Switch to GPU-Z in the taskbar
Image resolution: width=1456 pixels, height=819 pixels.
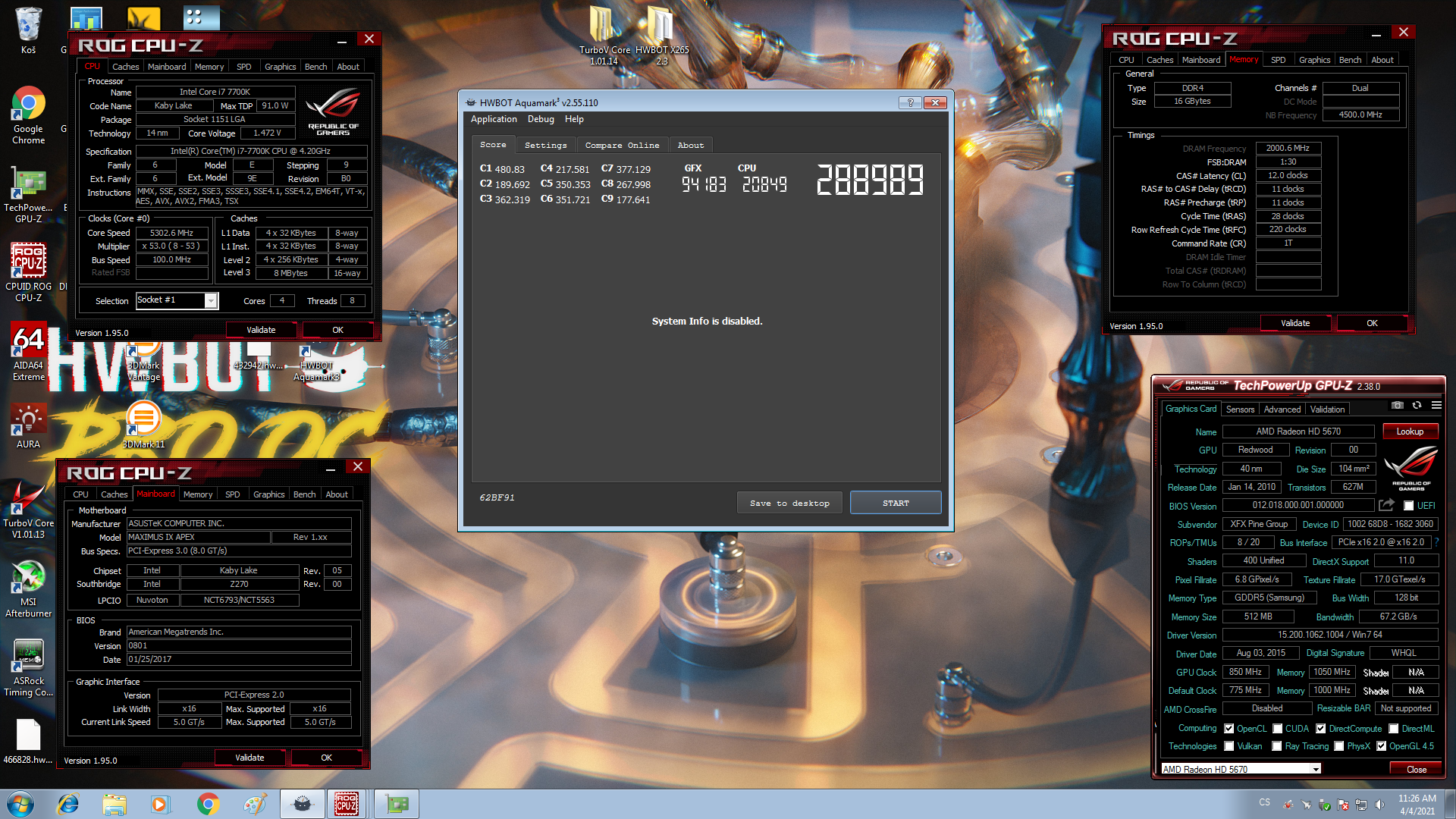coord(397,804)
